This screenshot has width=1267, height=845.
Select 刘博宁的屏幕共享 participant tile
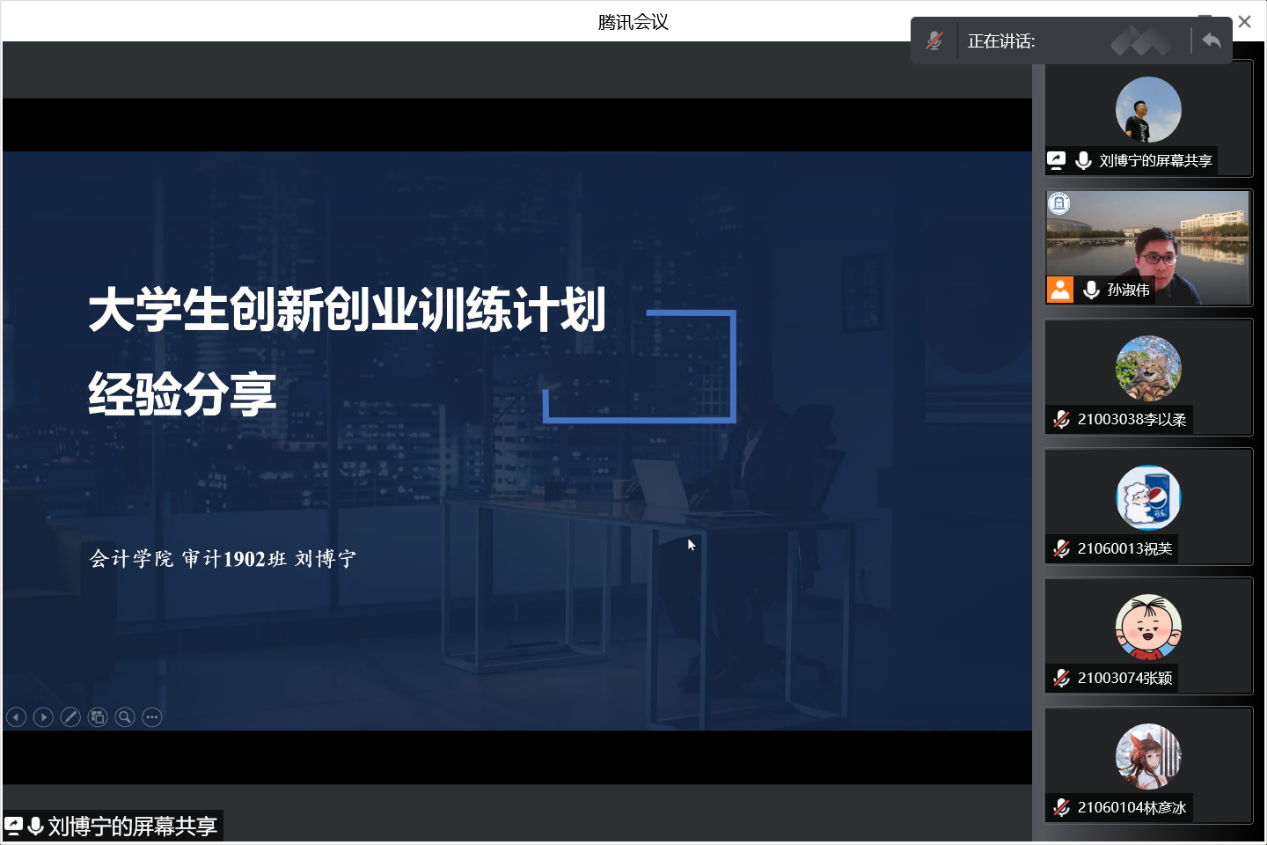(x=1148, y=118)
